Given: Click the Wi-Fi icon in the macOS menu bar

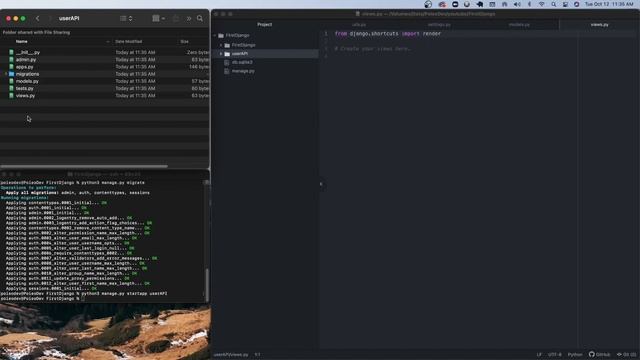Looking at the screenshot, I should point(542,4).
